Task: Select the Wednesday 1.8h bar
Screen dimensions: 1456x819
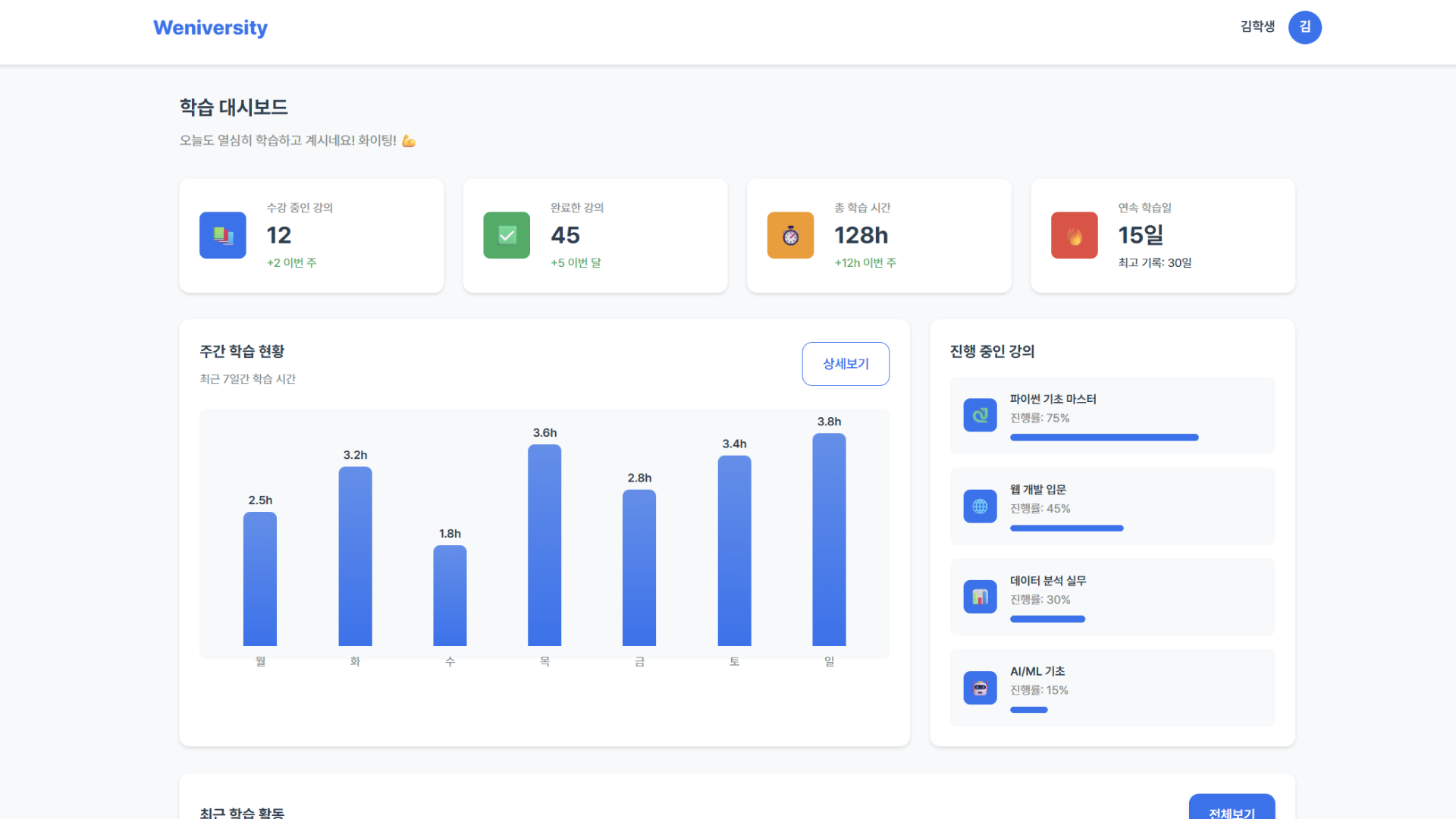Action: (x=450, y=595)
